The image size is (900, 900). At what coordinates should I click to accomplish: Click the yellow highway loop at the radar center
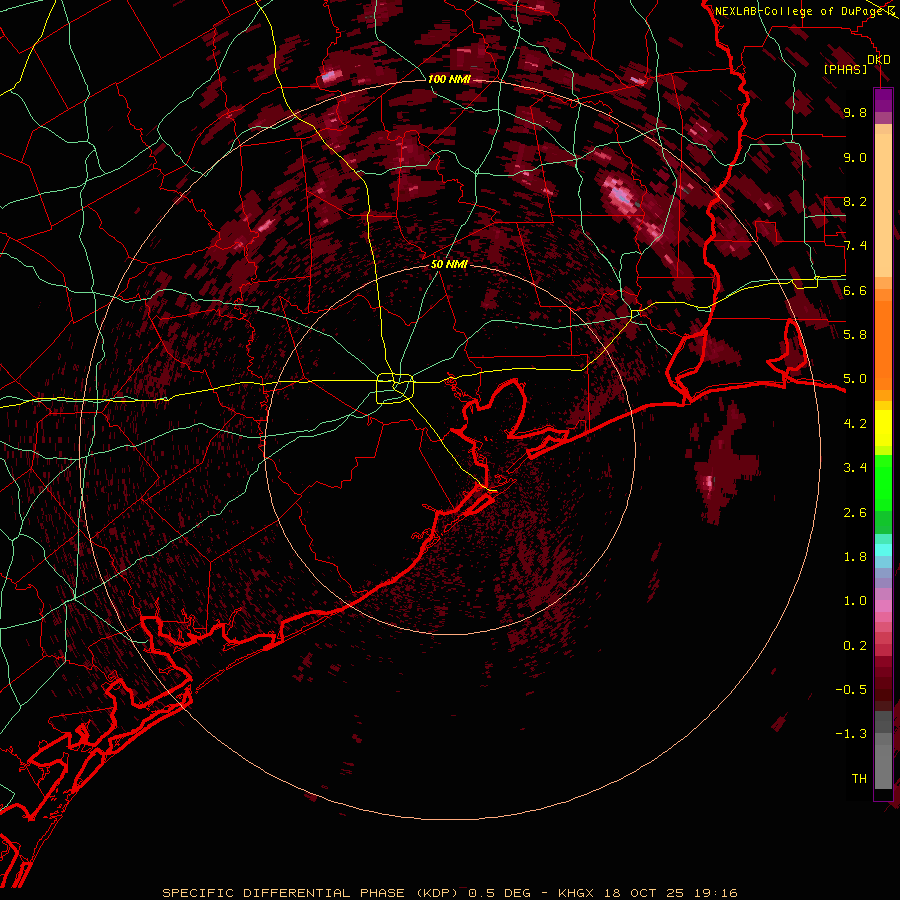[x=395, y=388]
